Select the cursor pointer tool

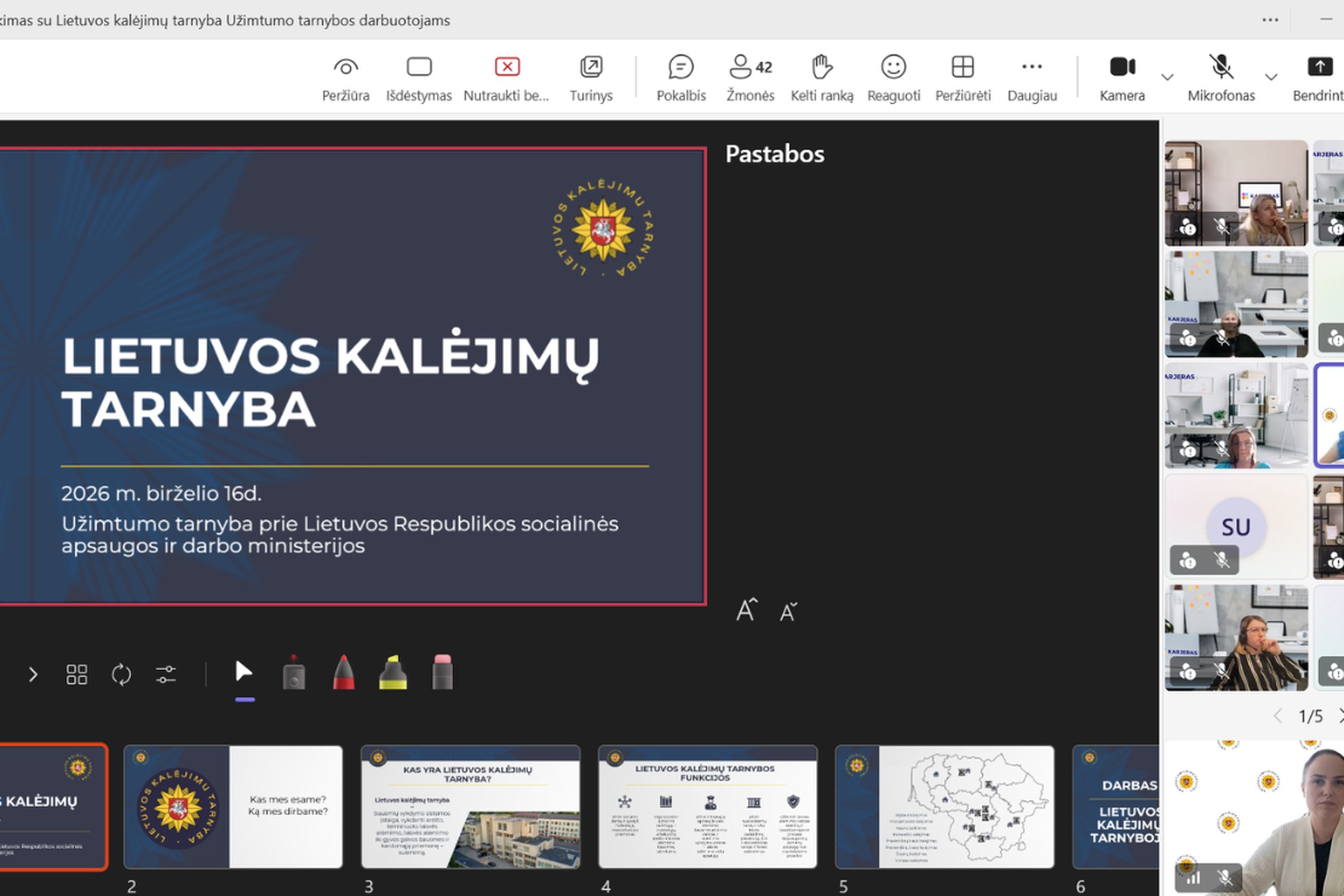243,672
